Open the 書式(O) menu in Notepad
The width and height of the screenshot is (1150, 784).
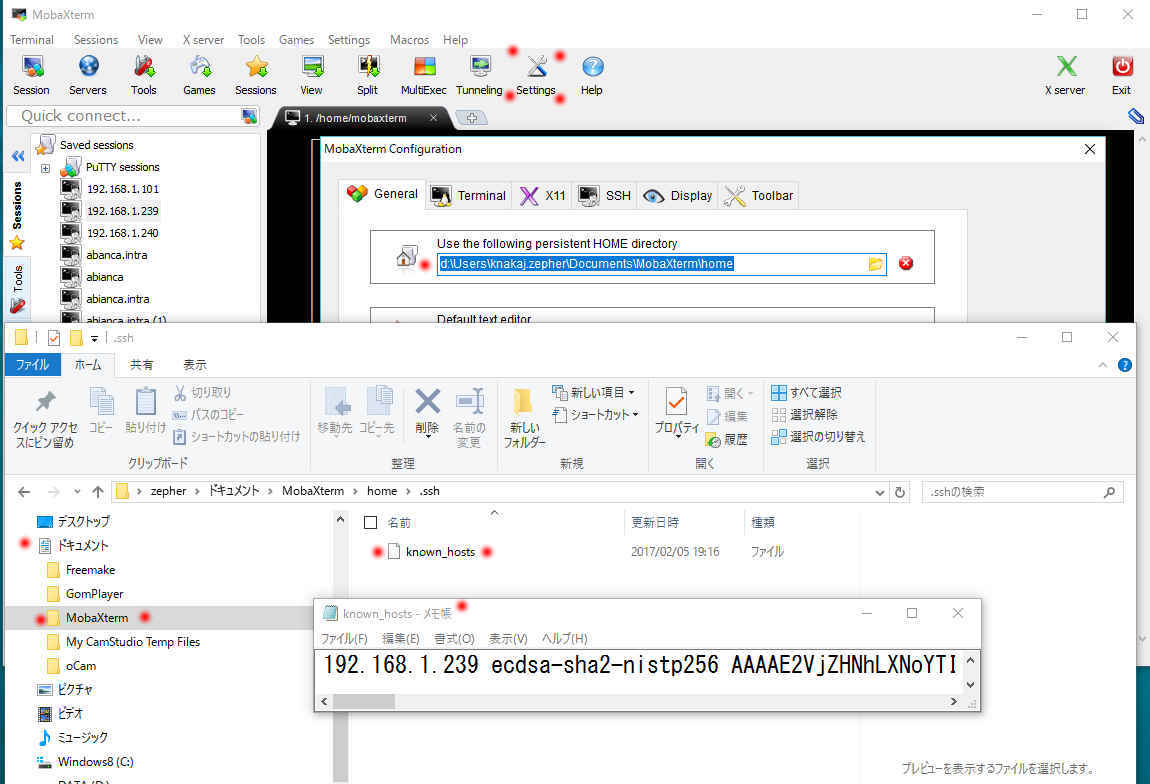coord(454,638)
